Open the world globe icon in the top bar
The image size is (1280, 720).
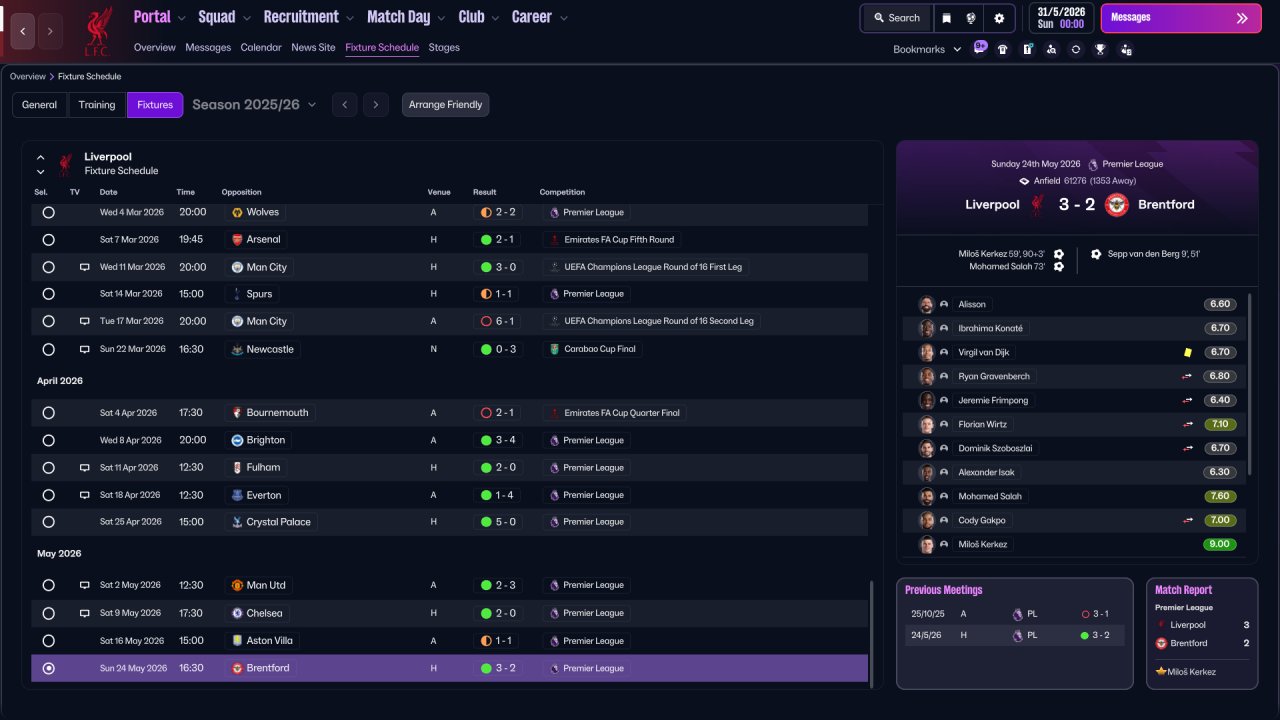(971, 18)
